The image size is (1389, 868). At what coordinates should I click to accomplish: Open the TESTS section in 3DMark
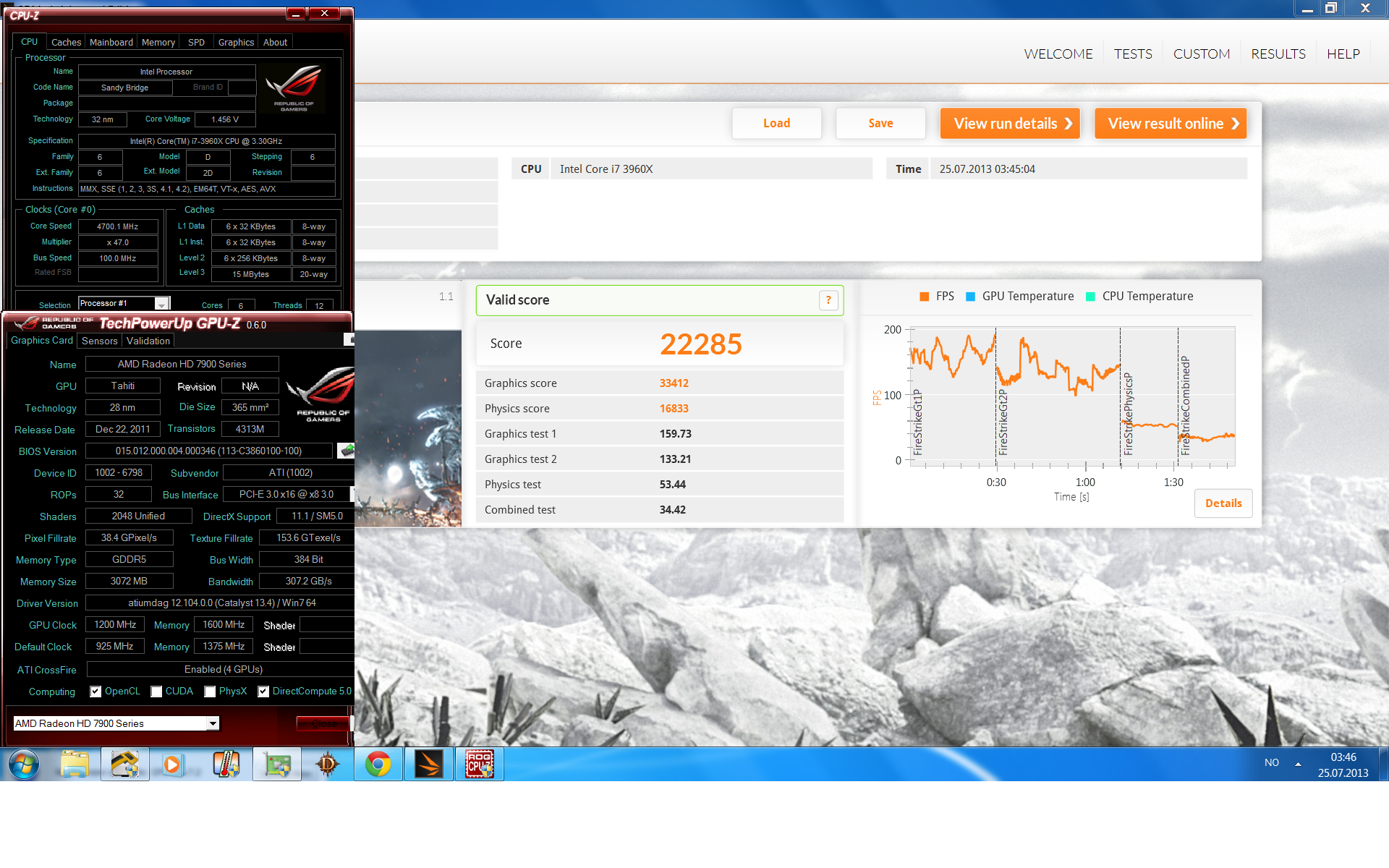tap(1133, 54)
